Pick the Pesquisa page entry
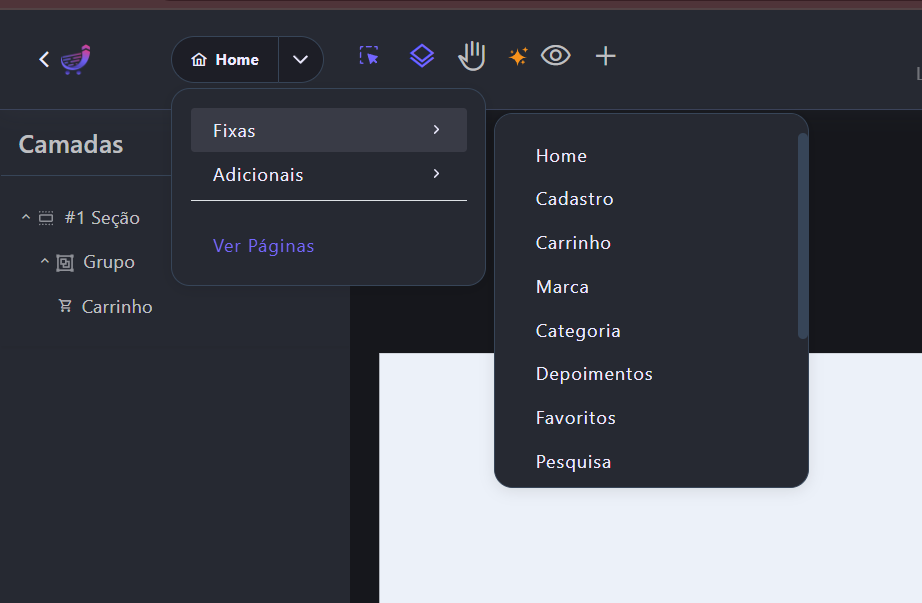 pyautogui.click(x=573, y=462)
